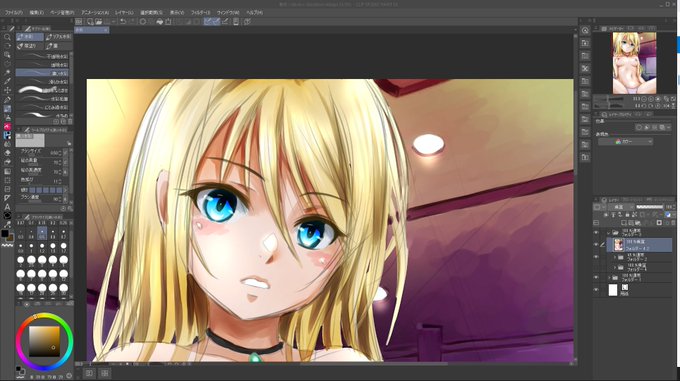Hide the selected フォルダー4 2 layer

(x=596, y=245)
